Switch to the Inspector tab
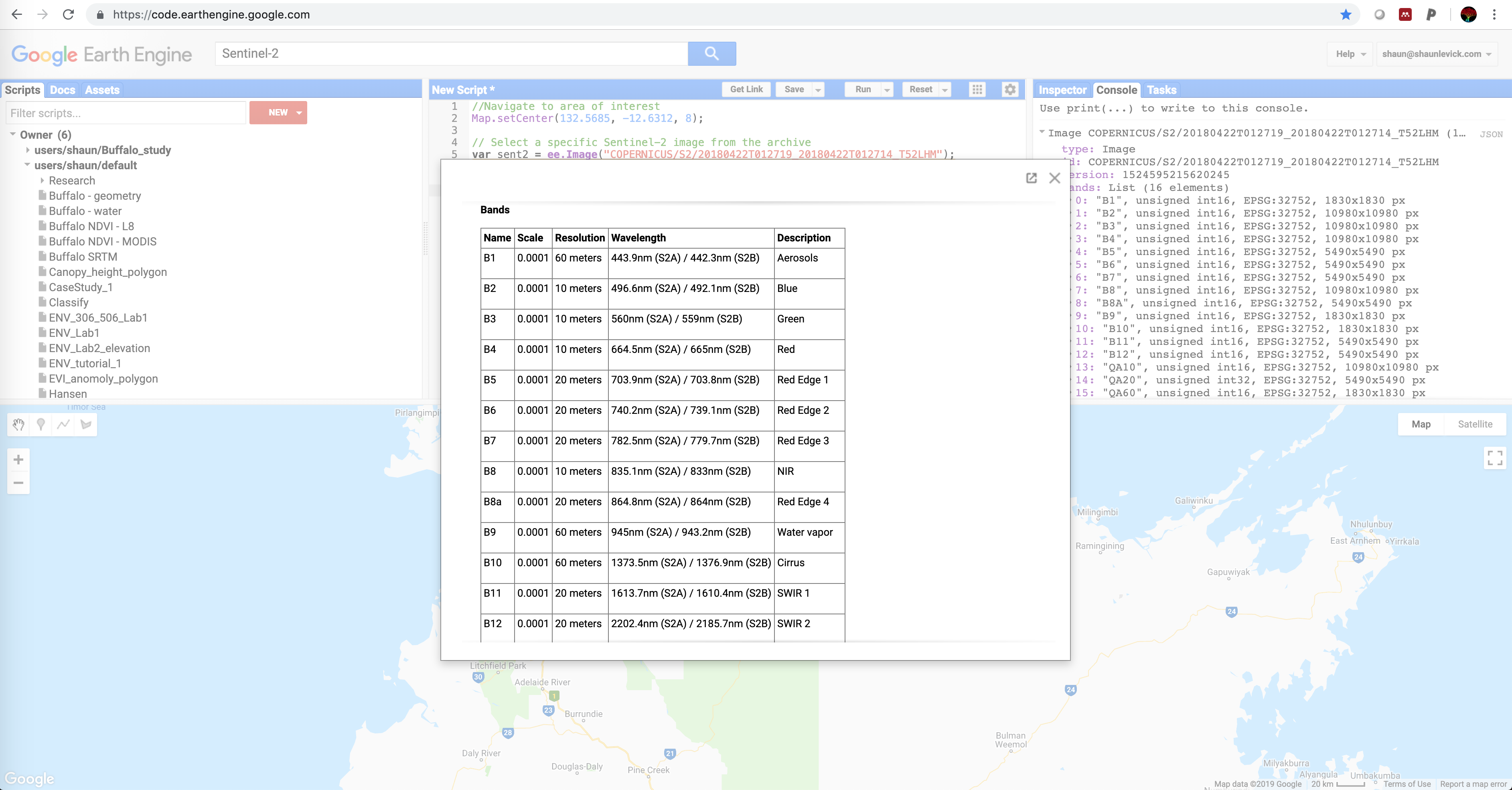The width and height of the screenshot is (1512, 790). [x=1062, y=90]
